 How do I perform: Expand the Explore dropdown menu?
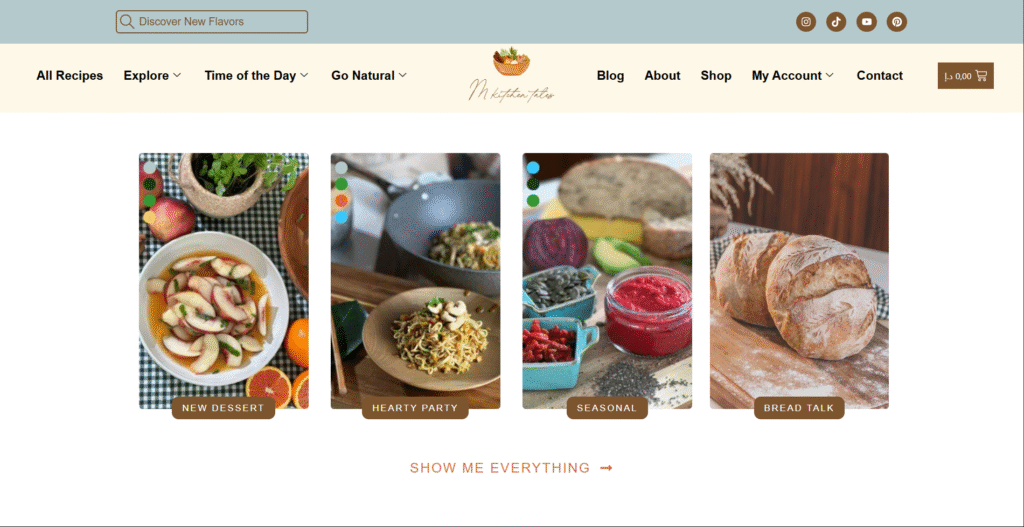click(x=152, y=76)
